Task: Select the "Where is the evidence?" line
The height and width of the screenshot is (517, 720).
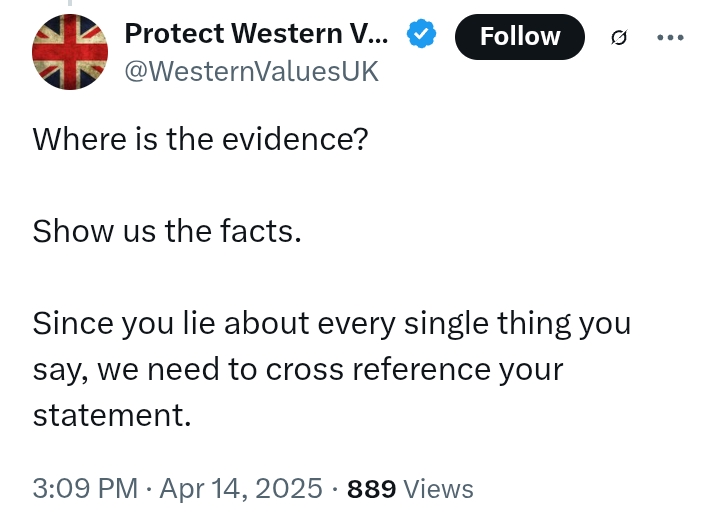Action: [x=200, y=139]
